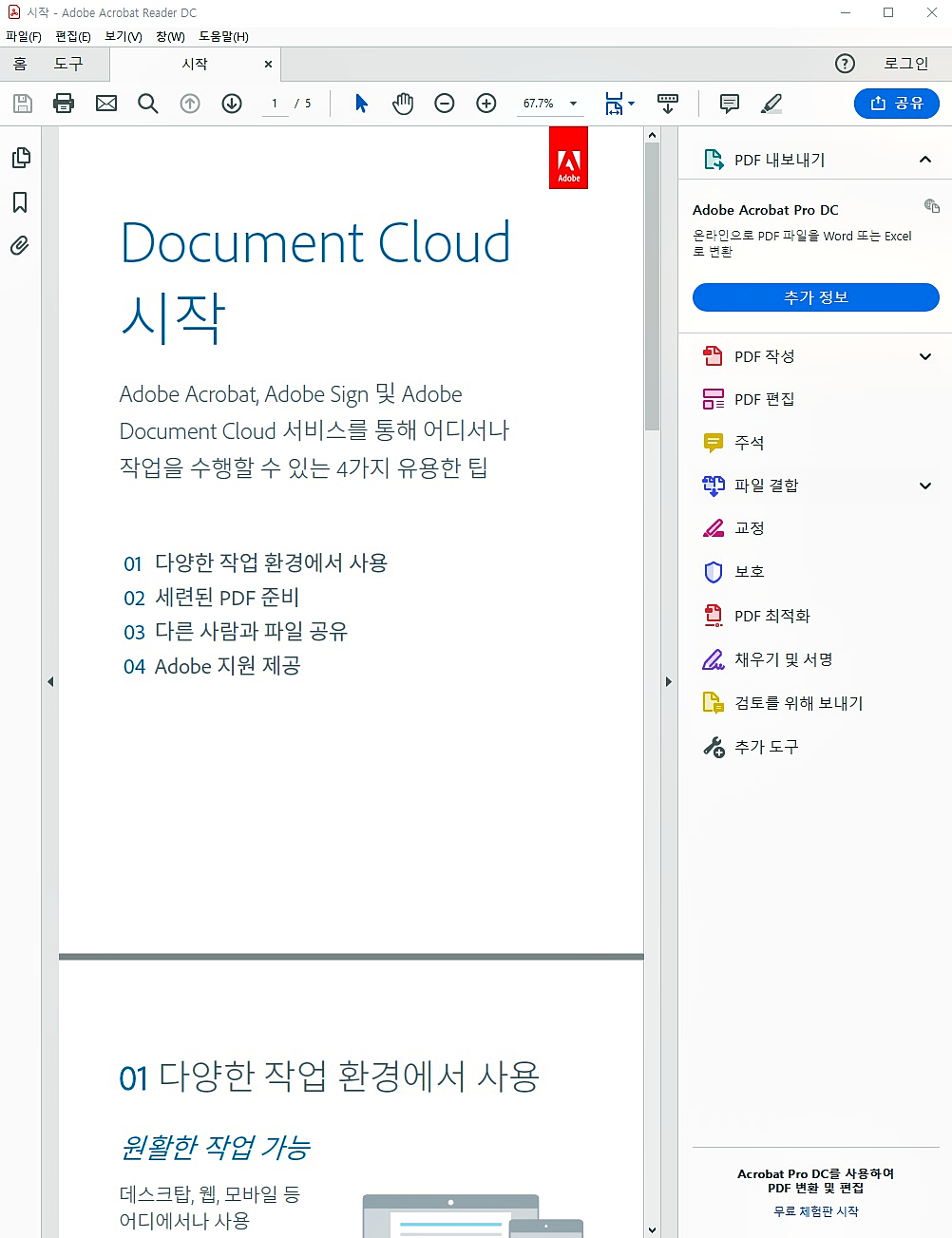This screenshot has width=952, height=1238.
Task: Switch to the 도구 tab
Action: [x=68, y=64]
